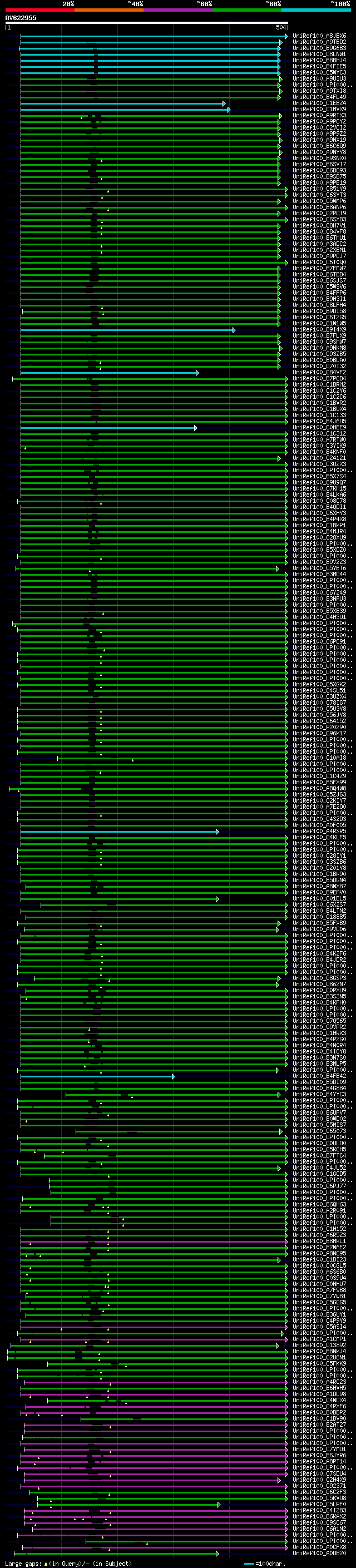Screen dimensions: 356x1568
Task: Click the label UniRef100_C7YMD1
Action: [x=319, y=1449]
